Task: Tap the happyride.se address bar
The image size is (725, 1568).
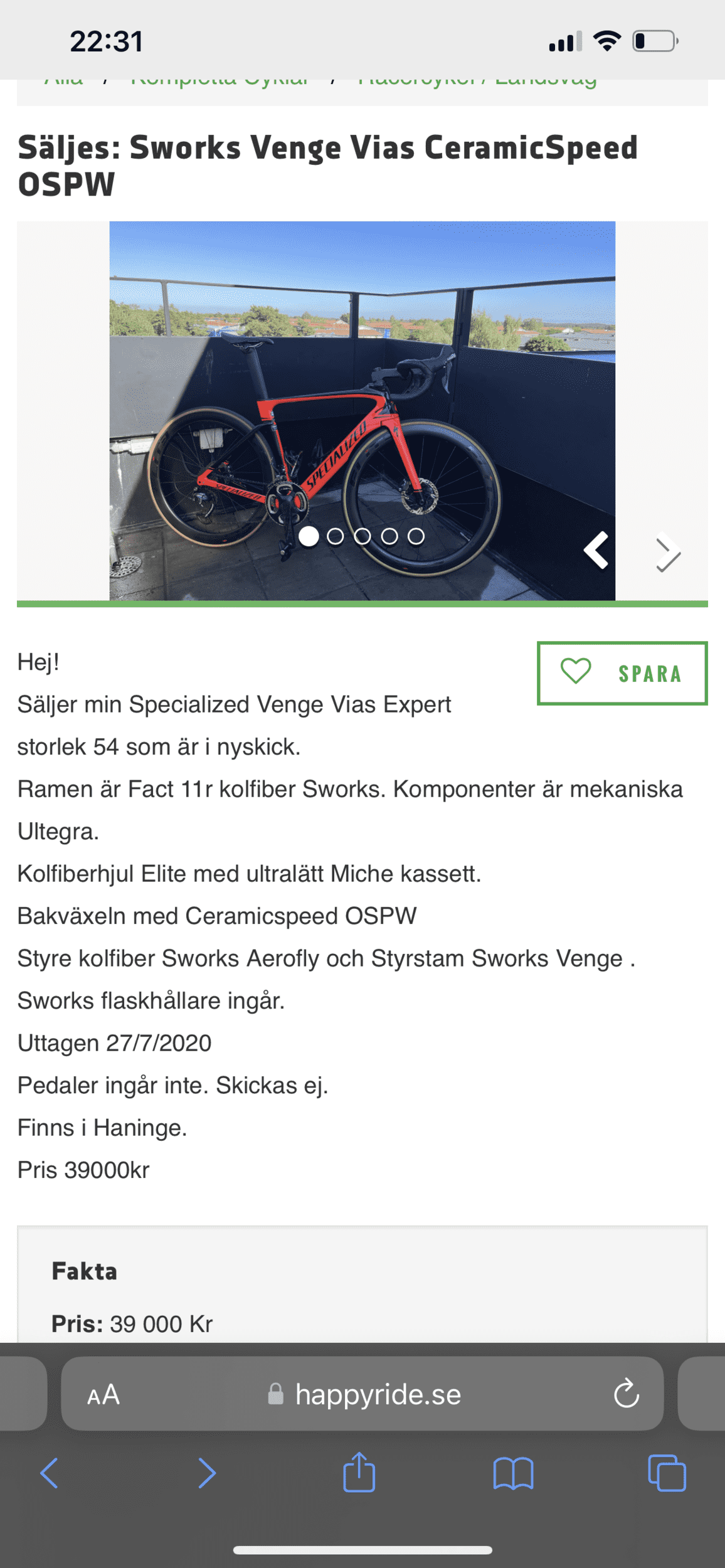Action: point(378,1394)
